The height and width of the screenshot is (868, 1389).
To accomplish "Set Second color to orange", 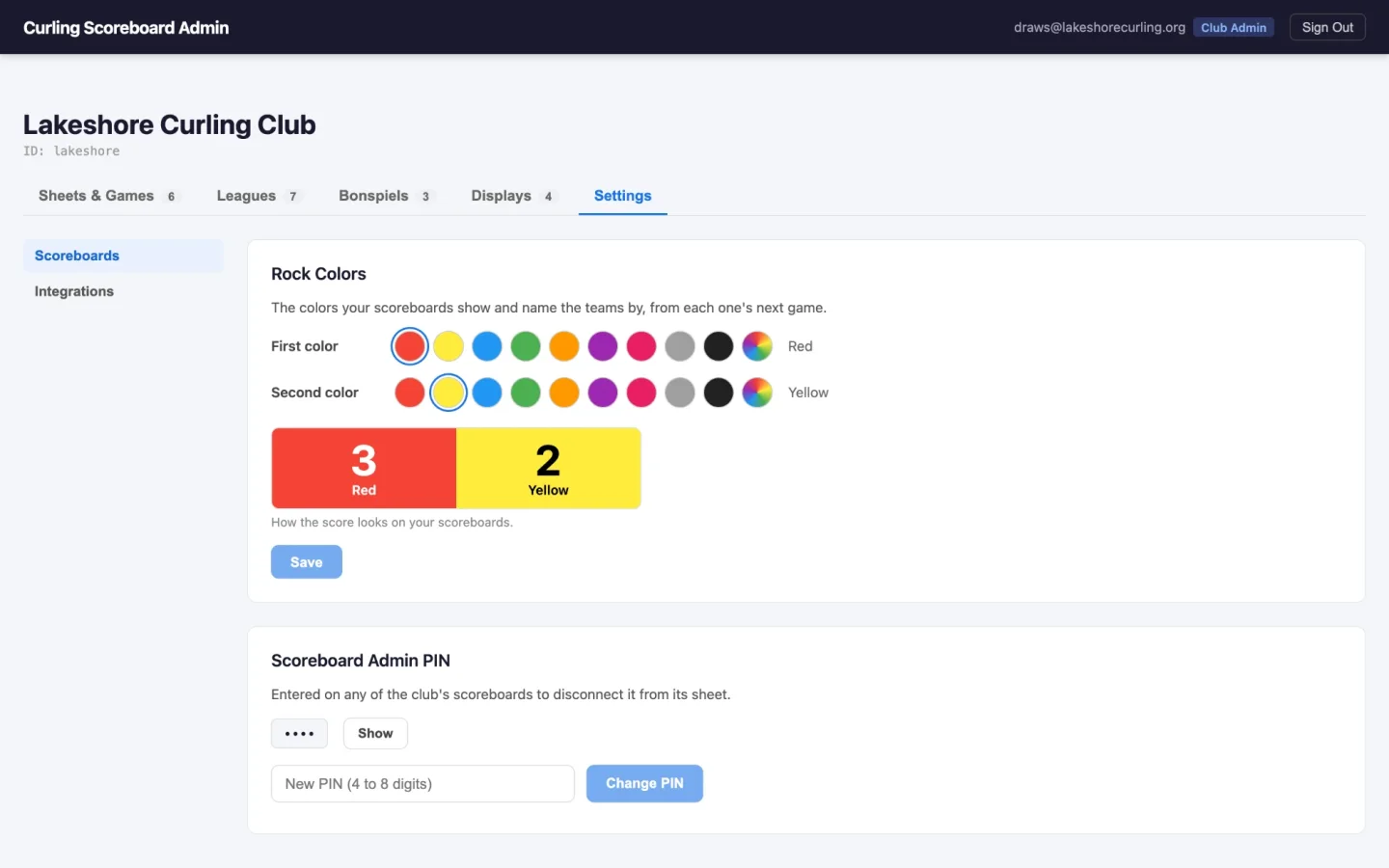I will (564, 393).
